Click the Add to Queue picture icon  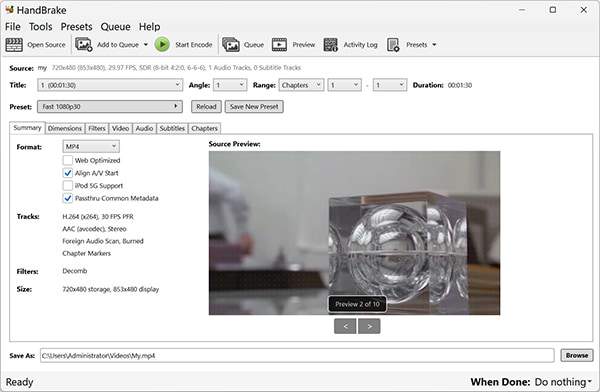pyautogui.click(x=83, y=45)
